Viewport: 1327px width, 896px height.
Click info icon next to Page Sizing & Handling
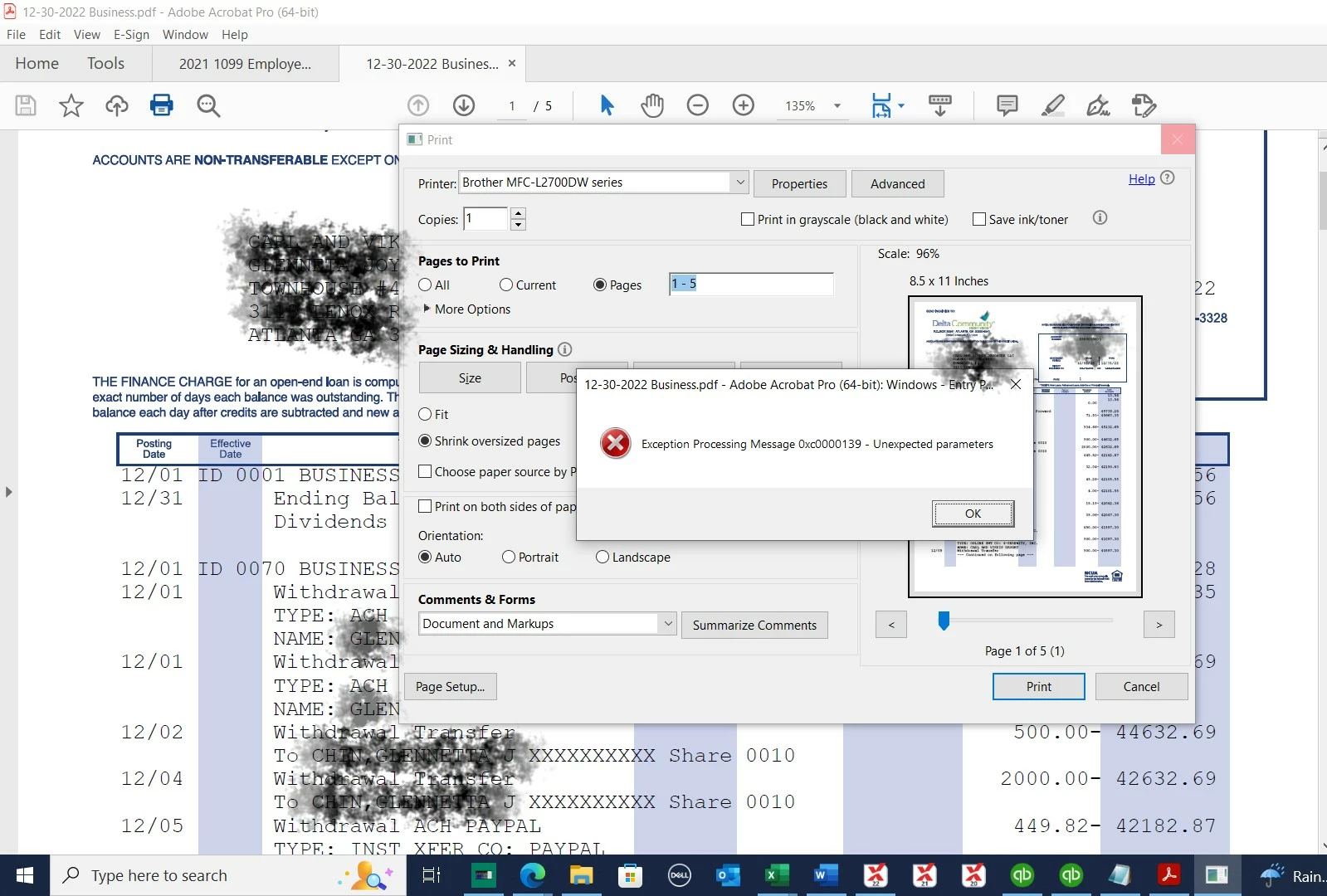click(x=565, y=349)
